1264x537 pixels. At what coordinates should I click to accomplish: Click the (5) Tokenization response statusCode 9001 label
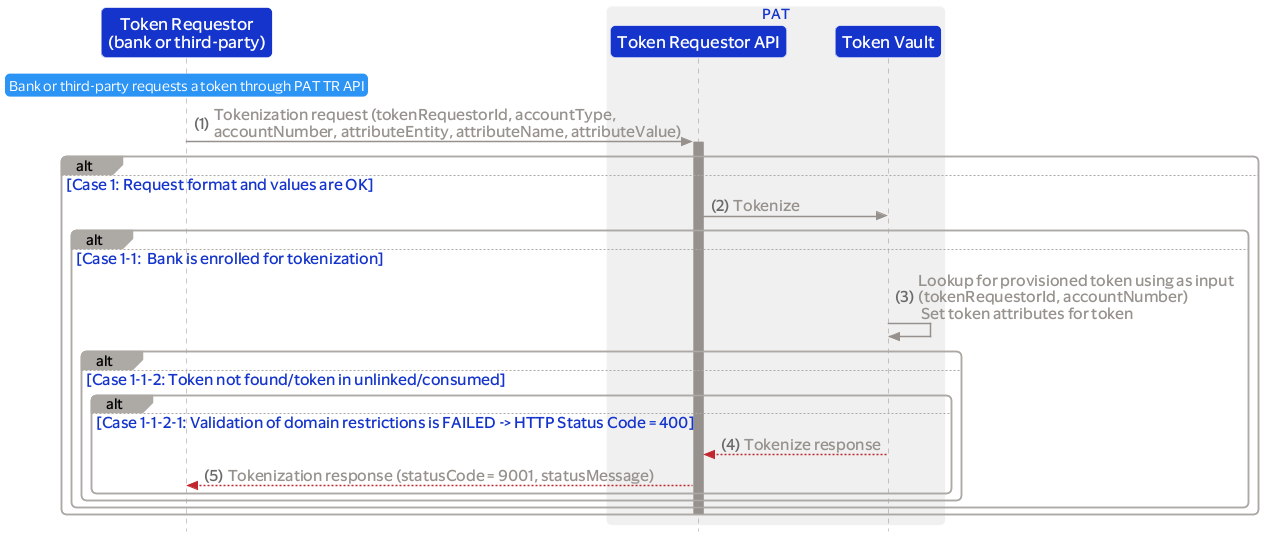point(429,476)
